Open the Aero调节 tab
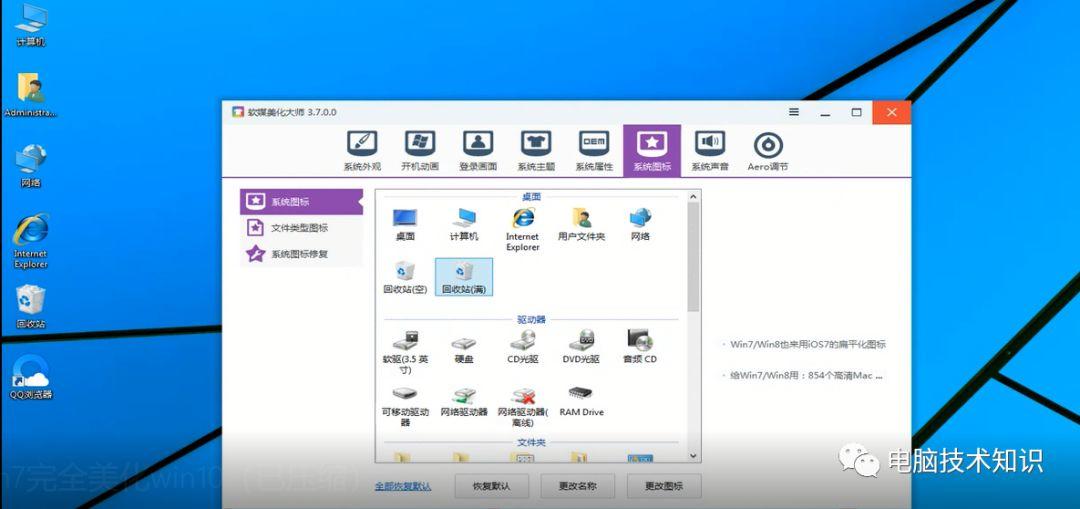Screen dimensions: 1080x509 click(768, 151)
